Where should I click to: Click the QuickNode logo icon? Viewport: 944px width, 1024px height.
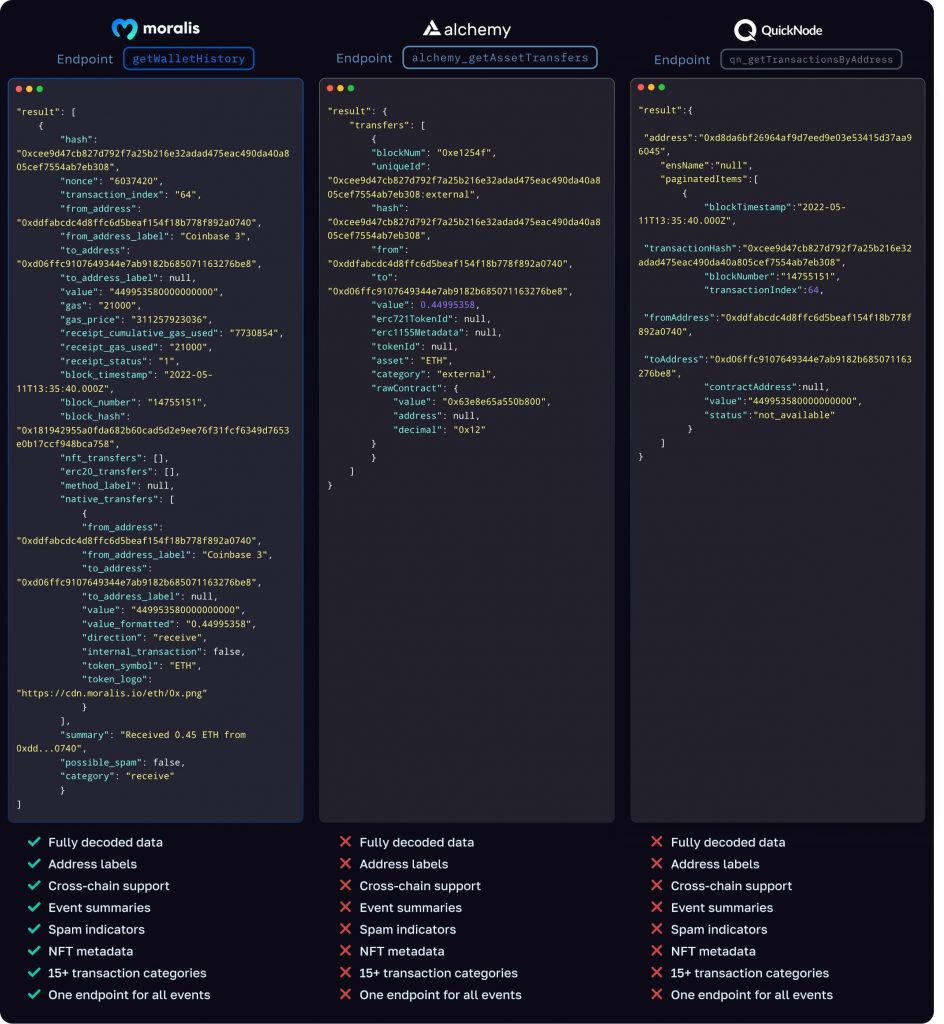pos(745,29)
